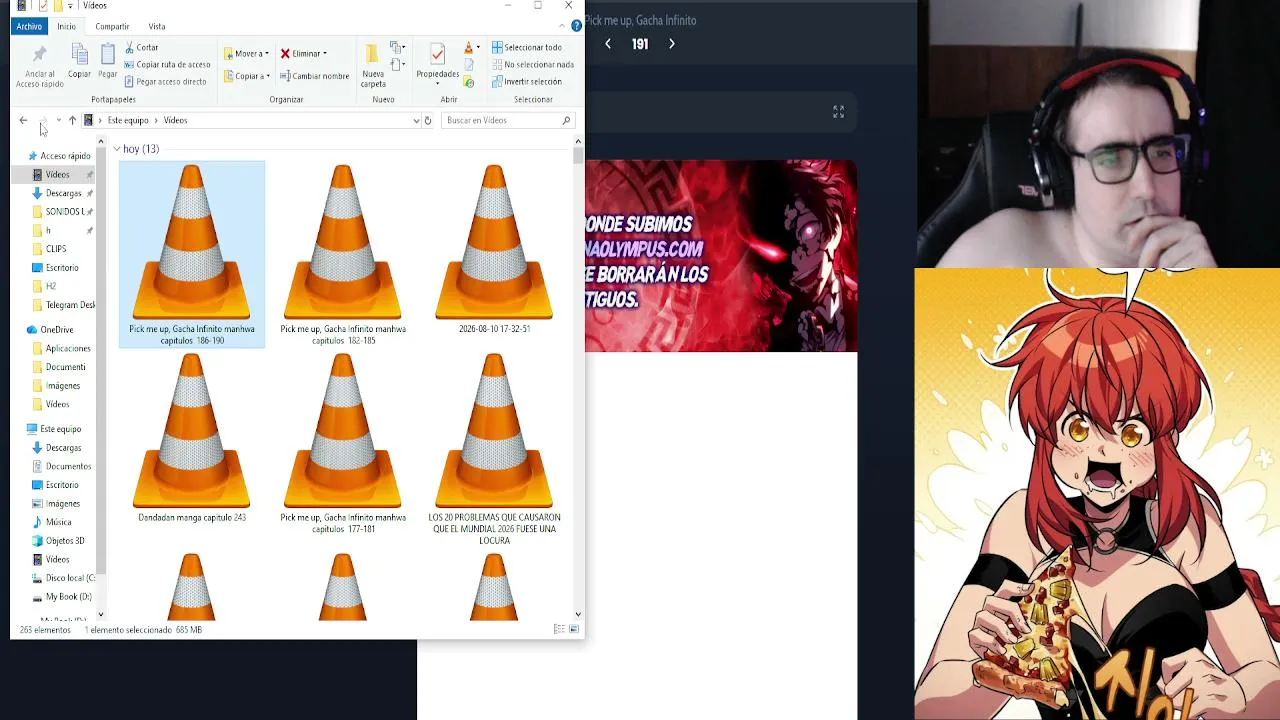Open the Archivo menu
Image resolution: width=1280 pixels, height=720 pixels.
[29, 26]
